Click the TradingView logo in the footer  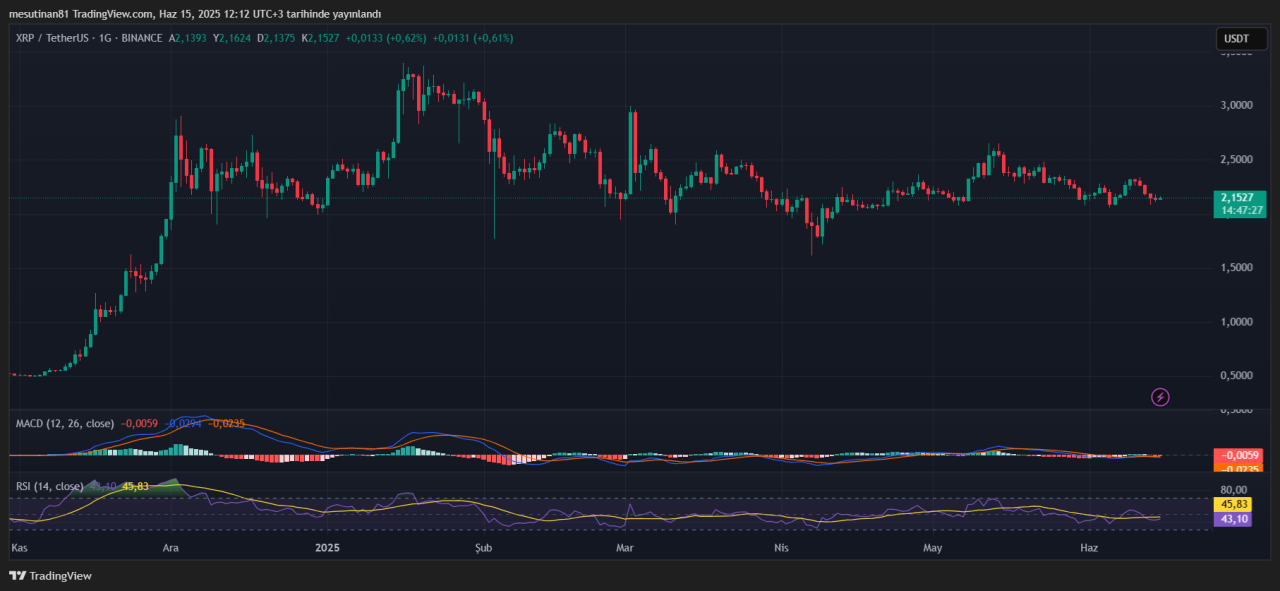50,575
